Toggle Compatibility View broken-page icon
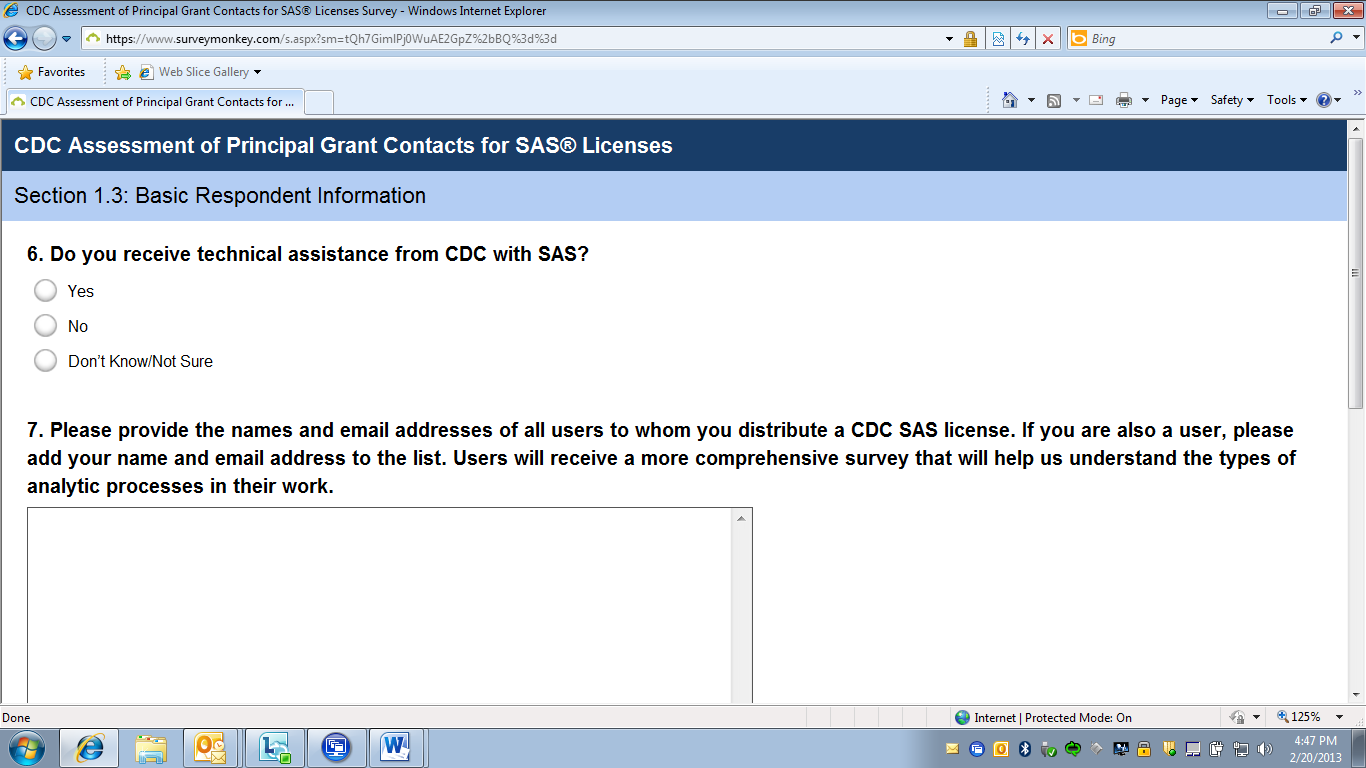Image resolution: width=1366 pixels, height=768 pixels. pyautogui.click(x=997, y=39)
